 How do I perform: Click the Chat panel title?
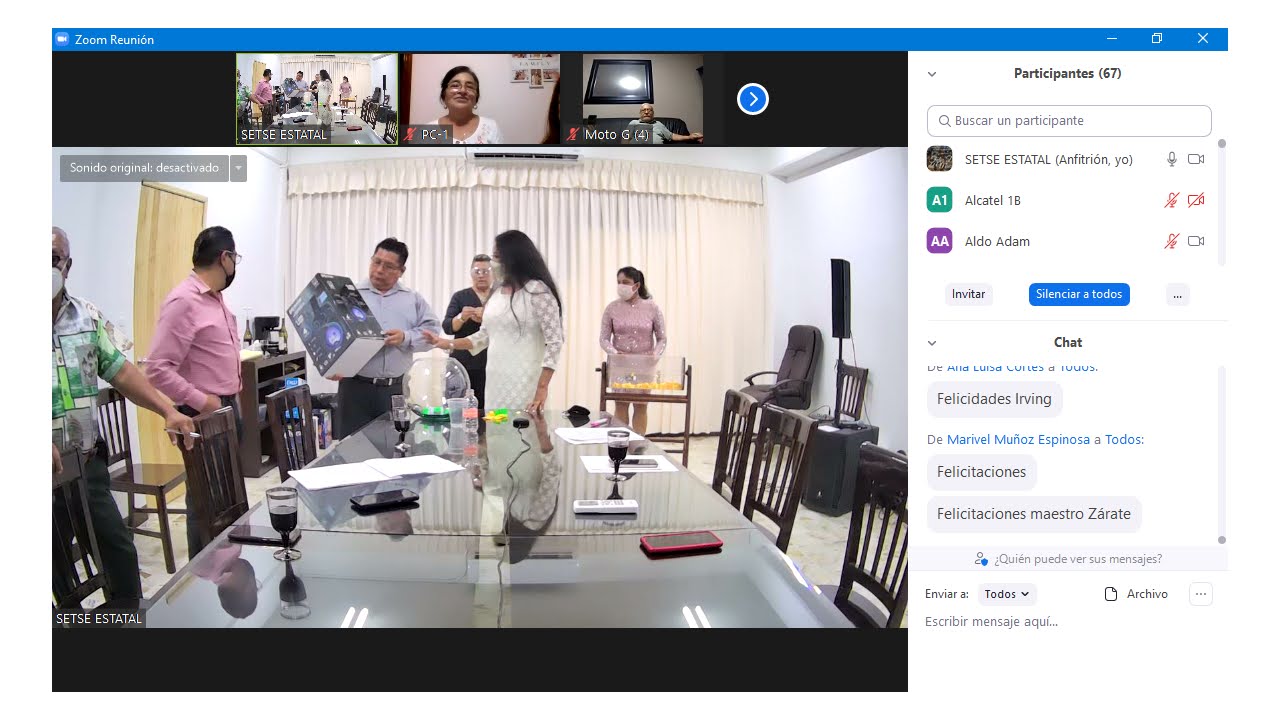click(x=1068, y=343)
